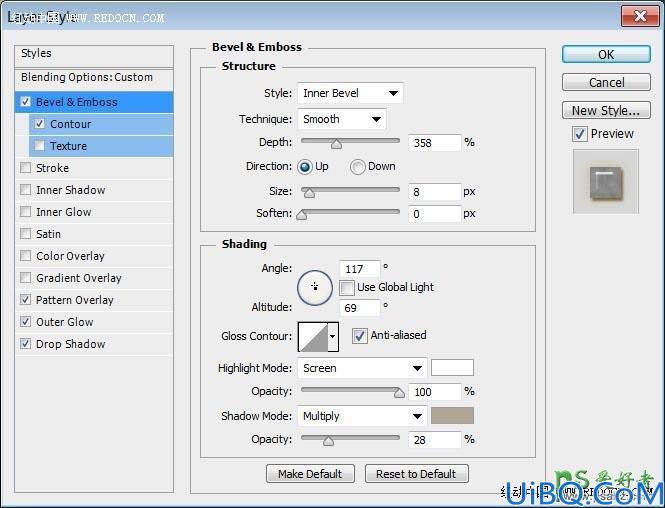Click the Gloss Contour curve thumbnail
This screenshot has width=665, height=508.
coord(313,337)
